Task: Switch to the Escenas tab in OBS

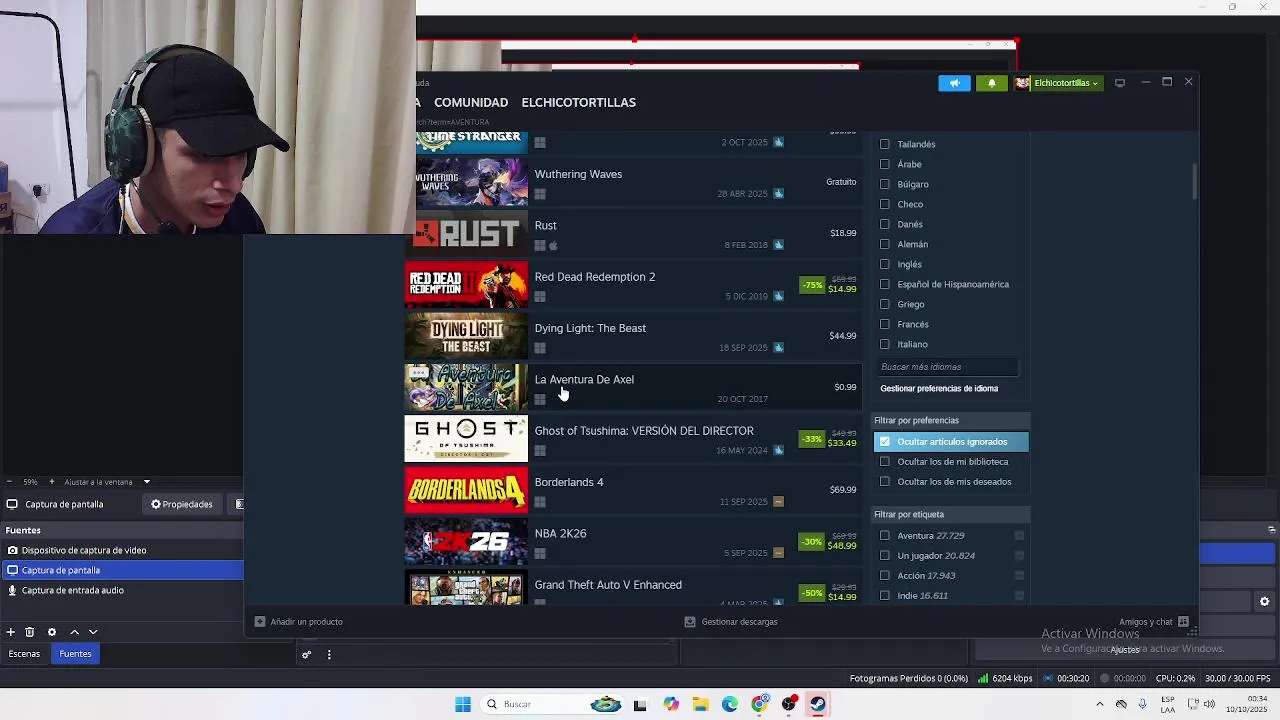Action: pyautogui.click(x=24, y=654)
